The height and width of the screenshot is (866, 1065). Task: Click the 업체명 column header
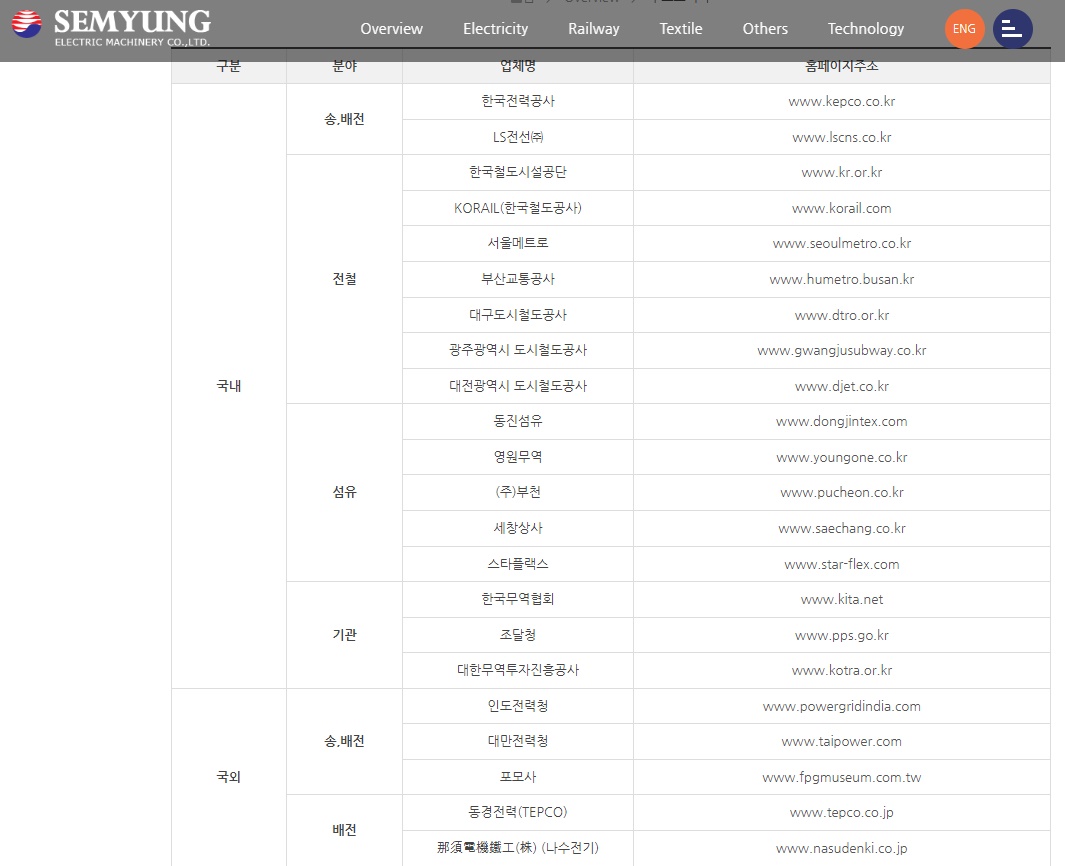point(518,66)
